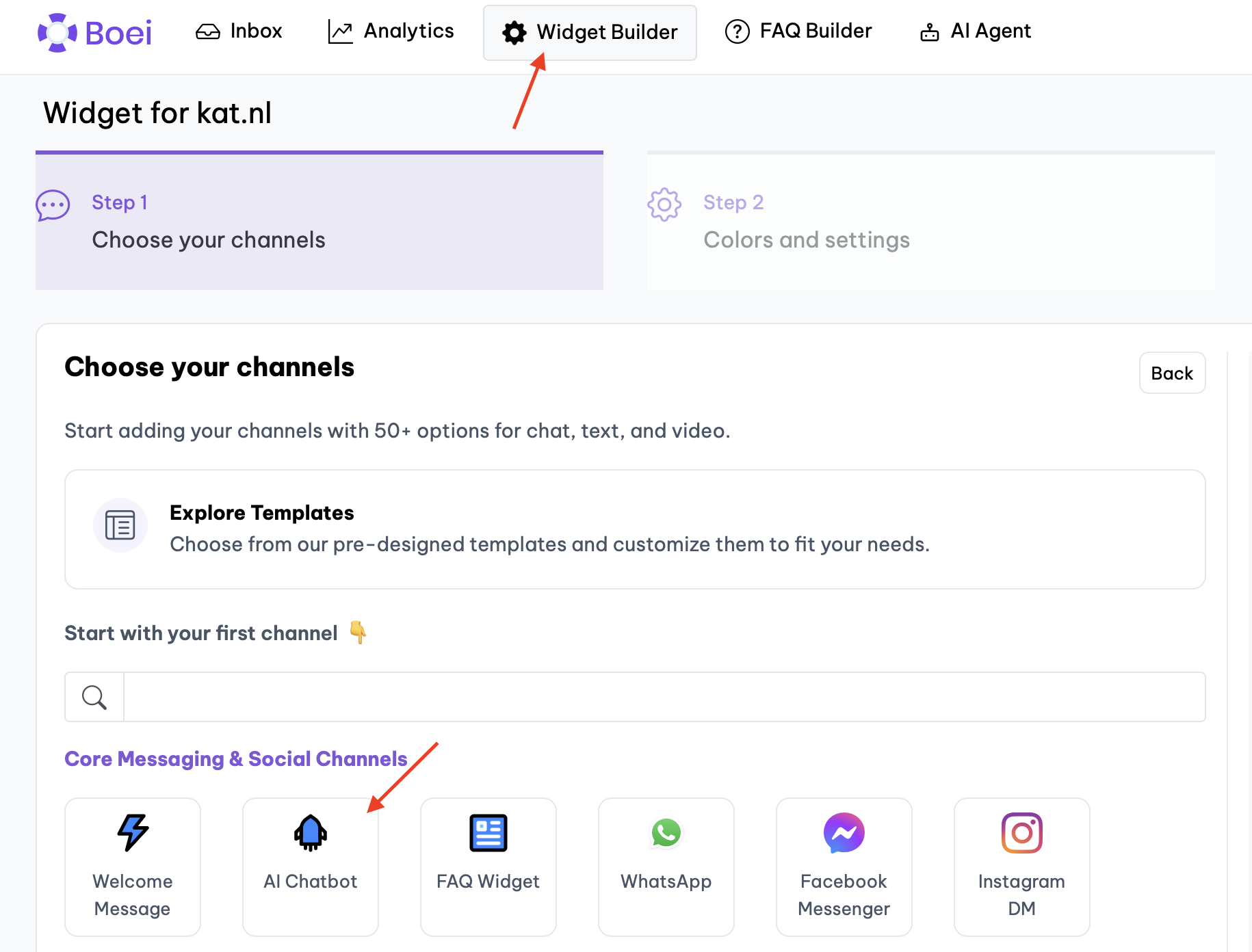Choose the FAQ Widget channel
1252x952 pixels.
[x=488, y=867]
